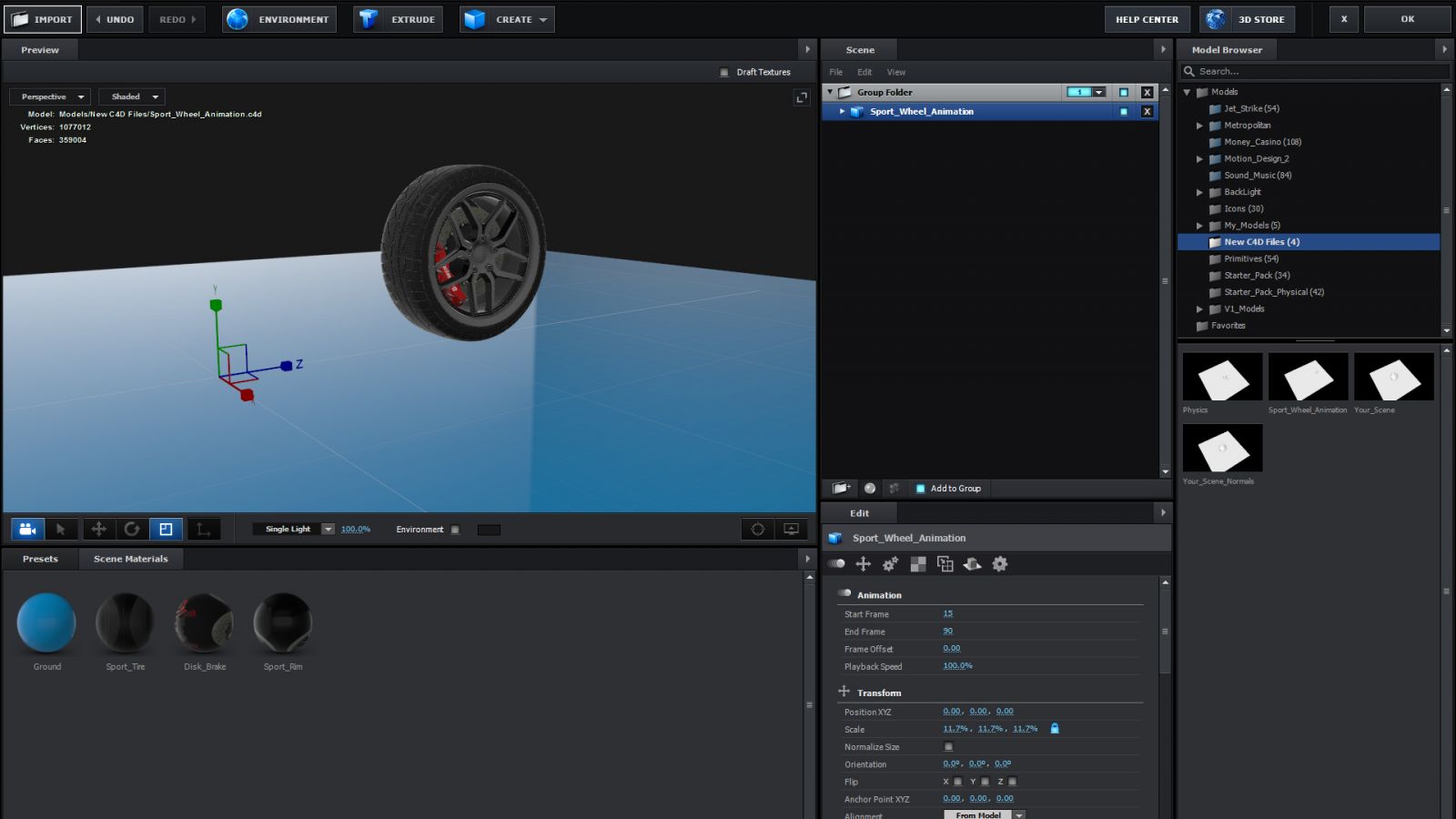
Task: Check the Normalize Size option
Action: [x=948, y=747]
